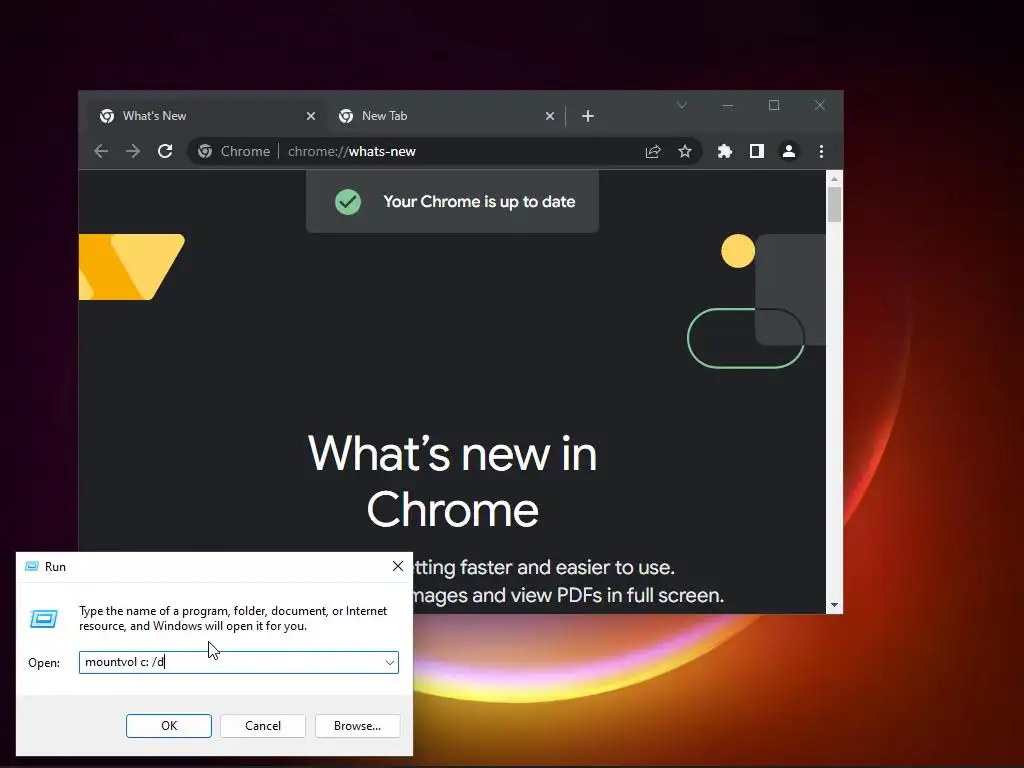Click the Your Chrome is up to date text
The height and width of the screenshot is (768, 1024).
pos(479,202)
